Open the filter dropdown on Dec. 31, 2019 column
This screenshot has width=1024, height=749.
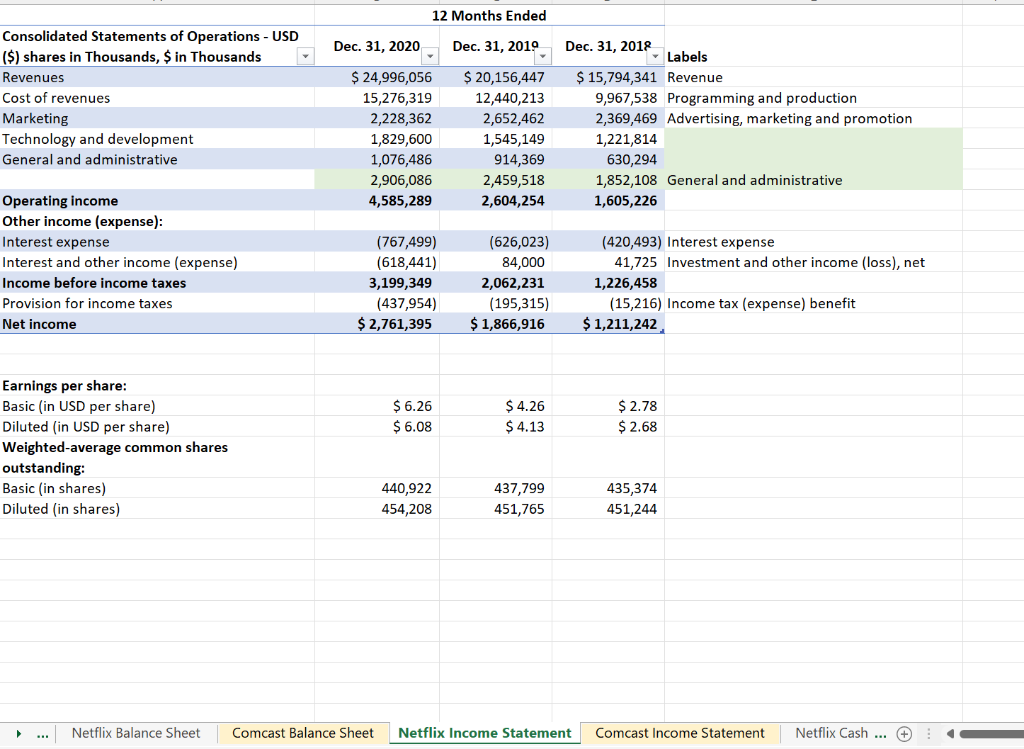543,56
